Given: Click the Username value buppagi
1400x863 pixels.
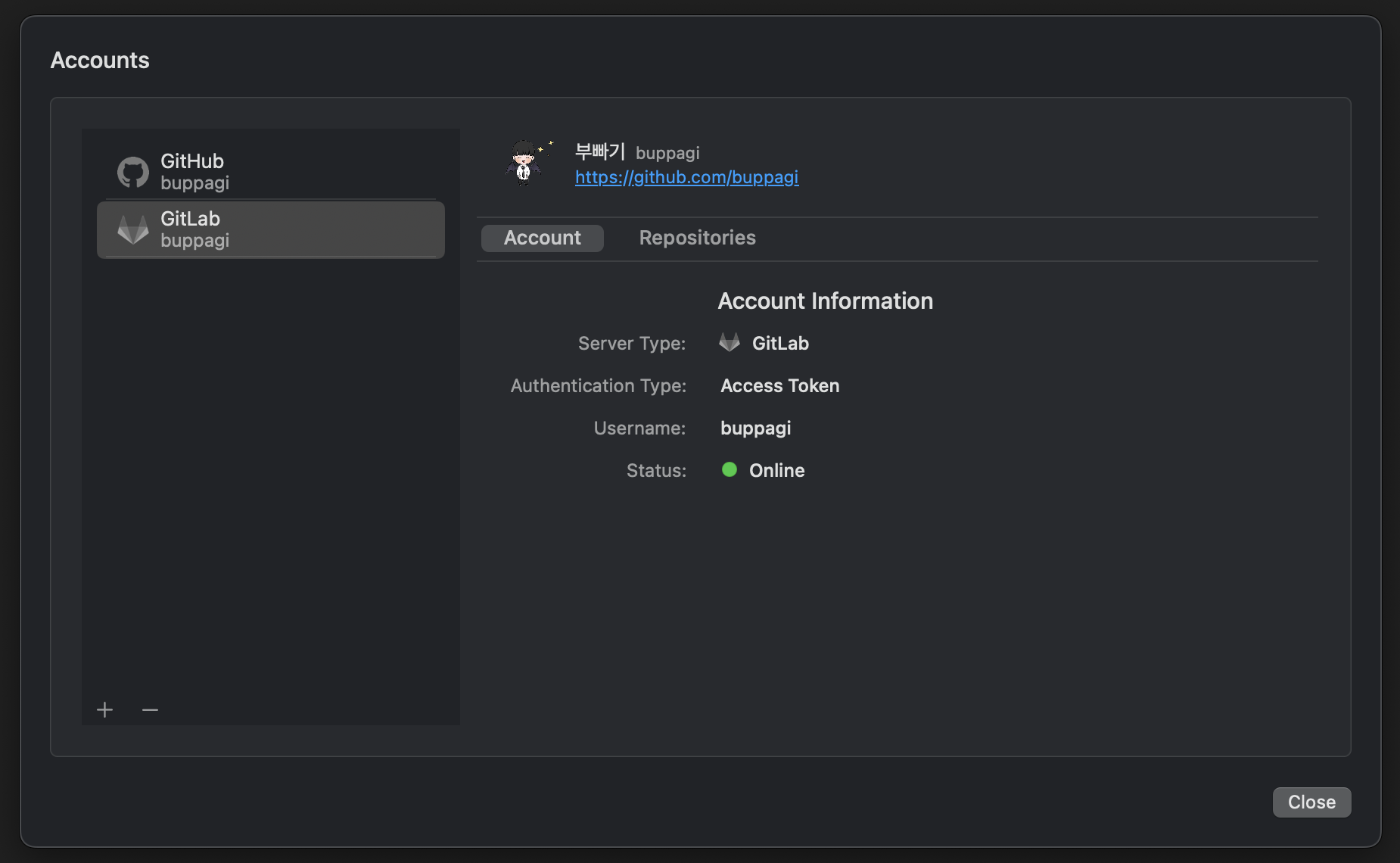Looking at the screenshot, I should coord(756,428).
